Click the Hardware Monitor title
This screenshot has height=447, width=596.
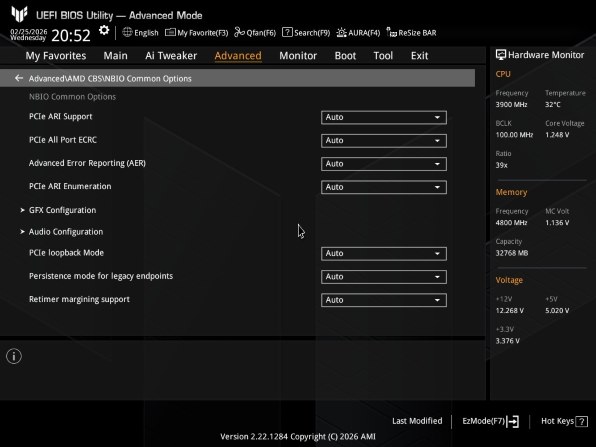click(x=546, y=55)
